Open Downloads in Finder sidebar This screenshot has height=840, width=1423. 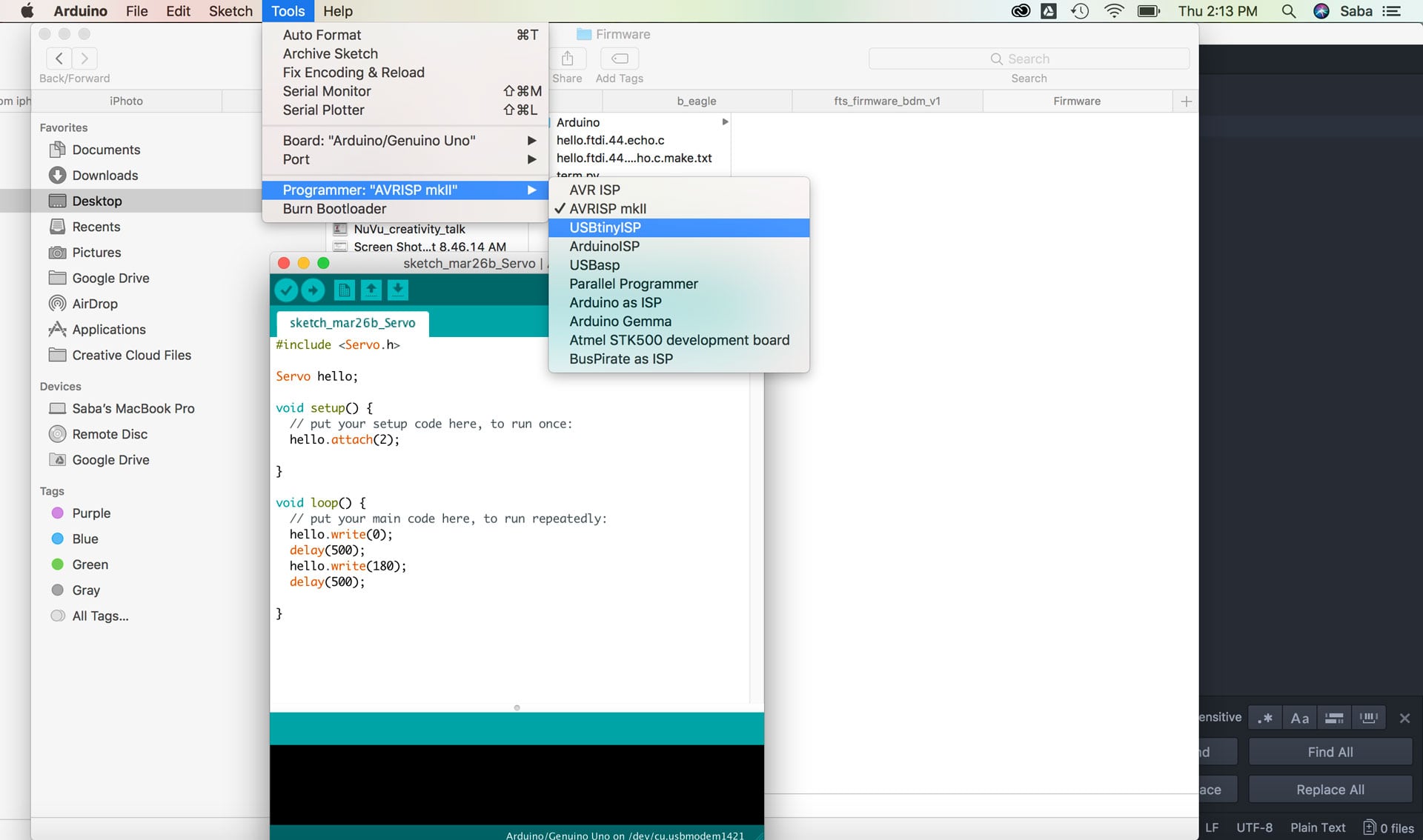click(105, 176)
